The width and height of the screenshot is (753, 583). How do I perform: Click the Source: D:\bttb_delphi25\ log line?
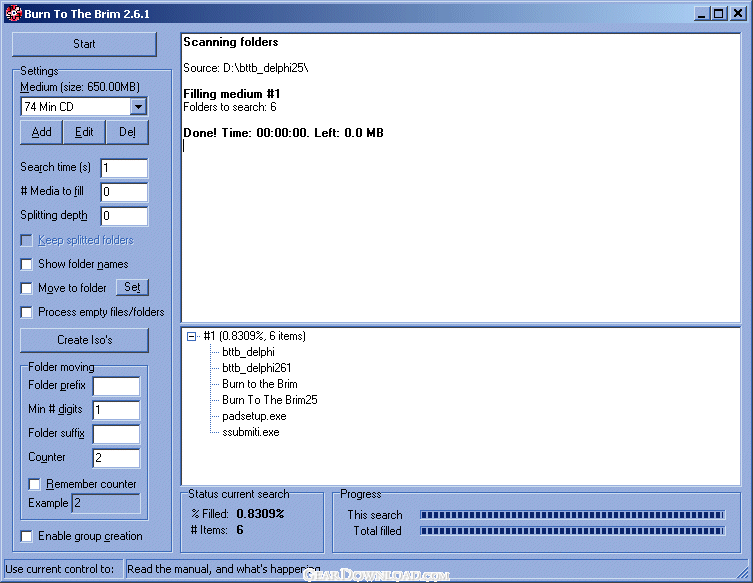click(245, 68)
